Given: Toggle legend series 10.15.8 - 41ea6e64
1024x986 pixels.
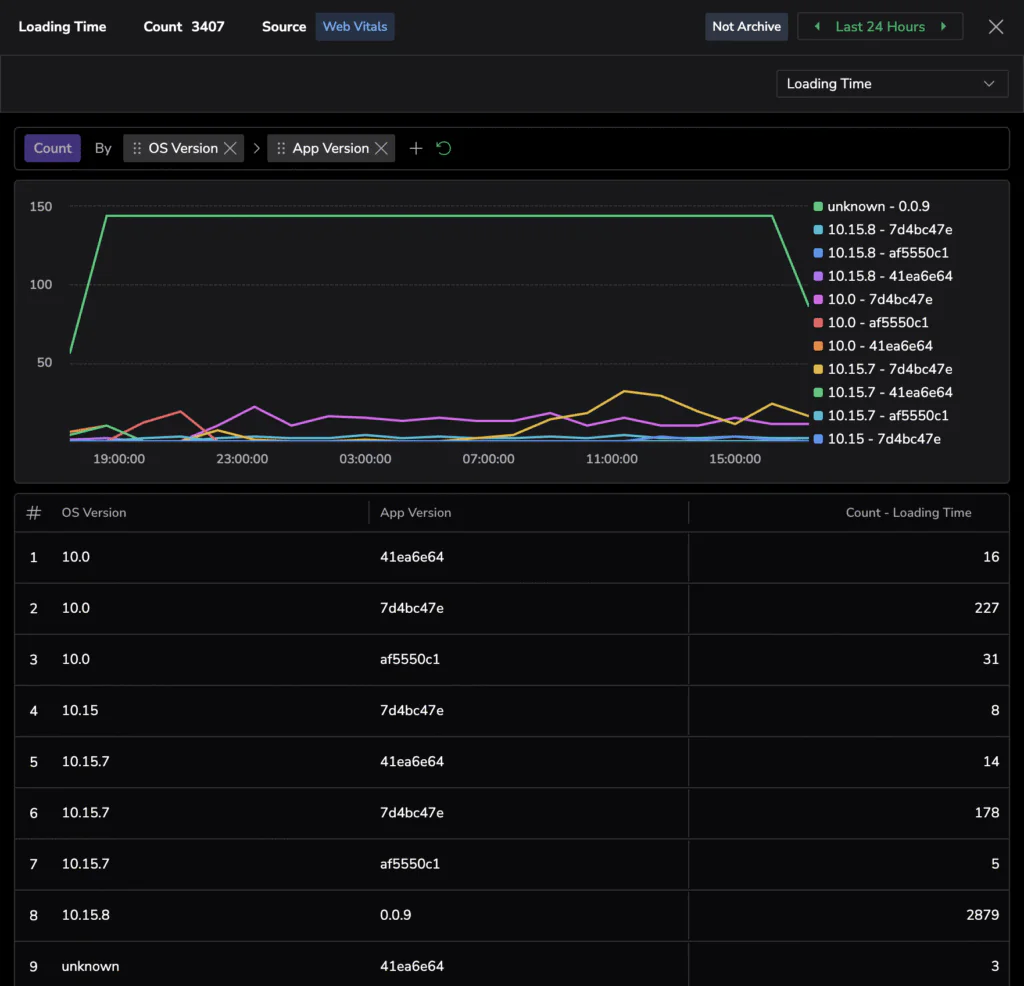Looking at the screenshot, I should [882, 276].
